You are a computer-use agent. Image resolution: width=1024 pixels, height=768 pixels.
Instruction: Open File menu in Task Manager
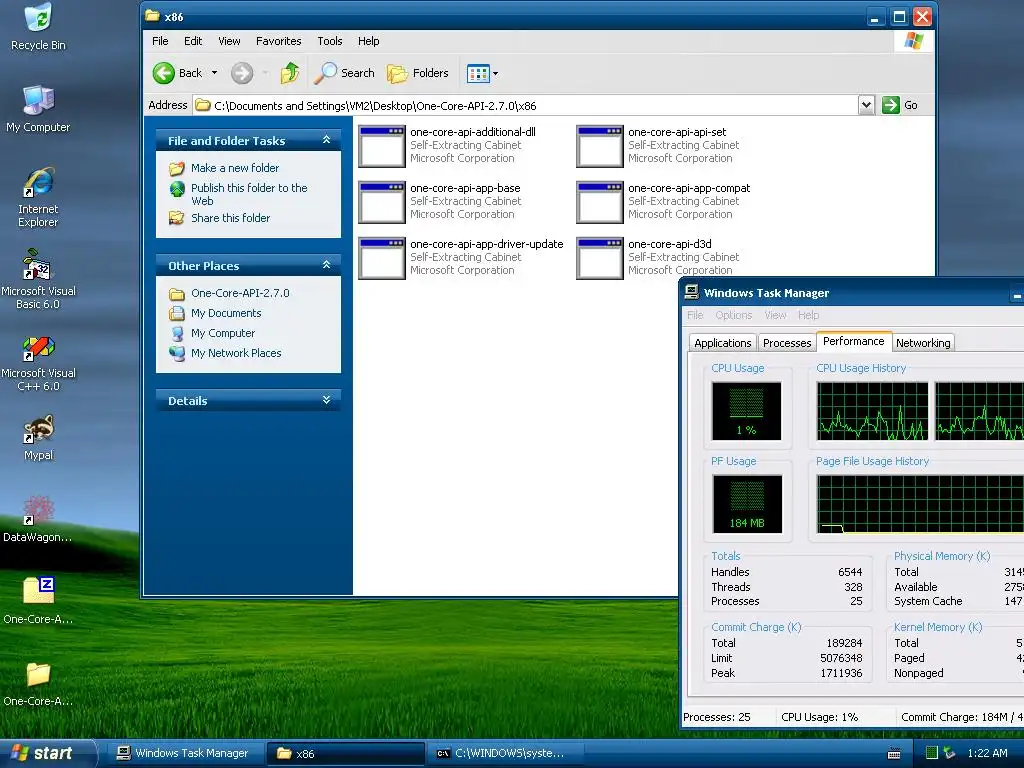tap(695, 315)
